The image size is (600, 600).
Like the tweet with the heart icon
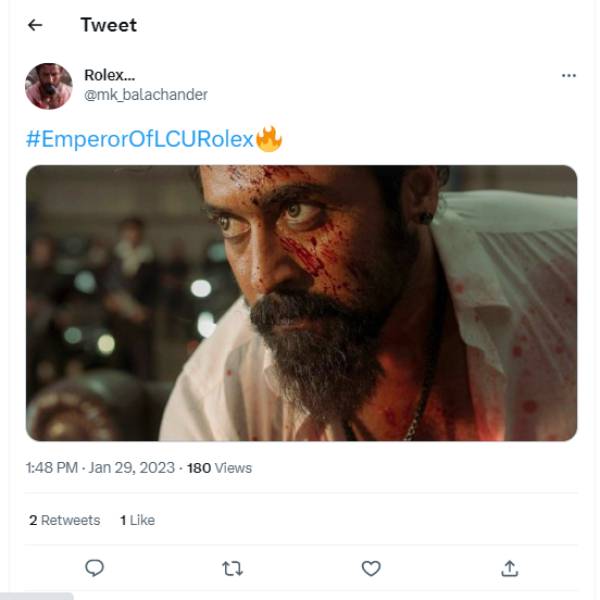point(371,568)
